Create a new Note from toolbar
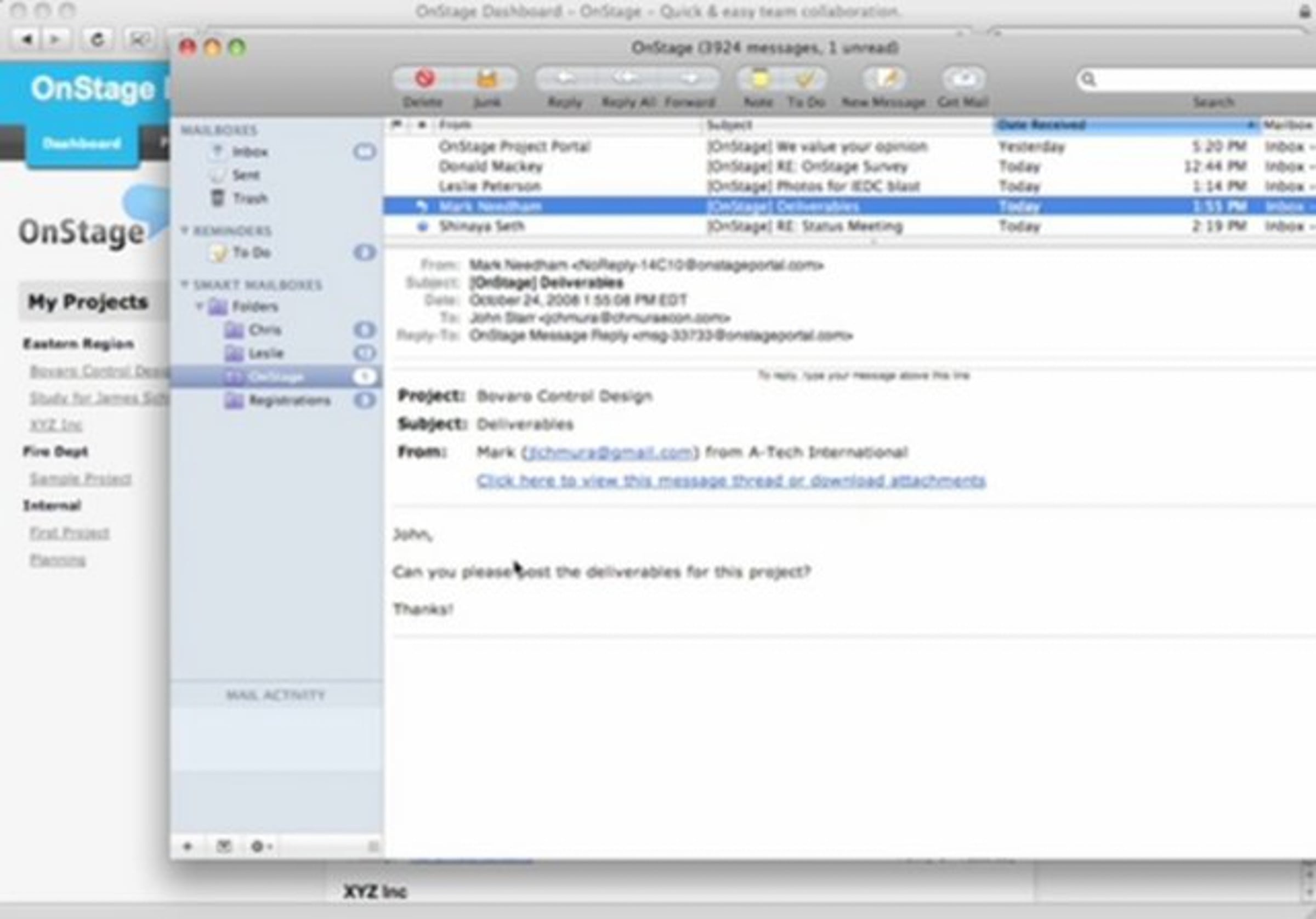1316x919 pixels. point(759,78)
